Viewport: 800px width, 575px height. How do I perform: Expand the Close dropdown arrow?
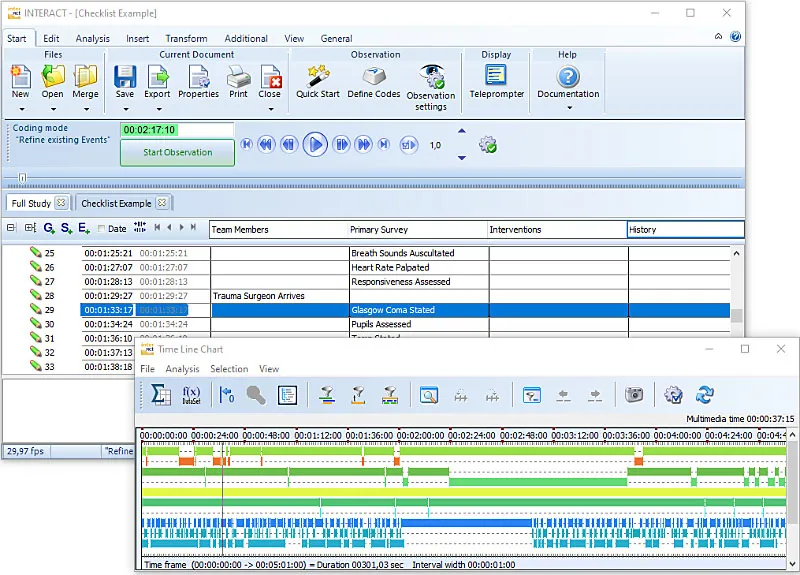point(271,109)
